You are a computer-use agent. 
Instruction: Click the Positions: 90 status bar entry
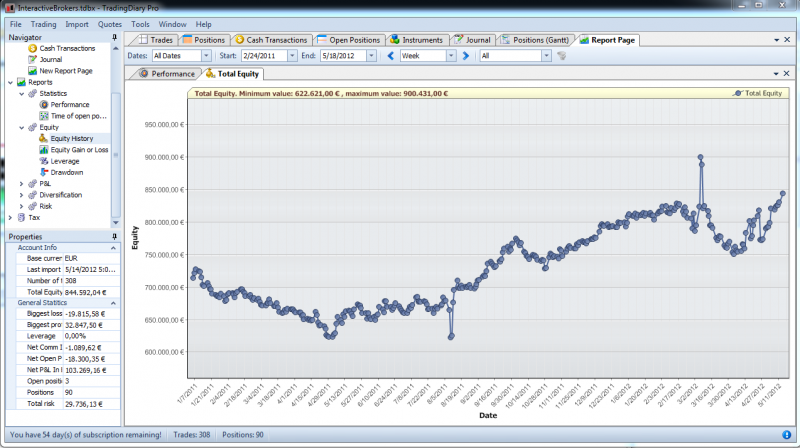point(243,435)
